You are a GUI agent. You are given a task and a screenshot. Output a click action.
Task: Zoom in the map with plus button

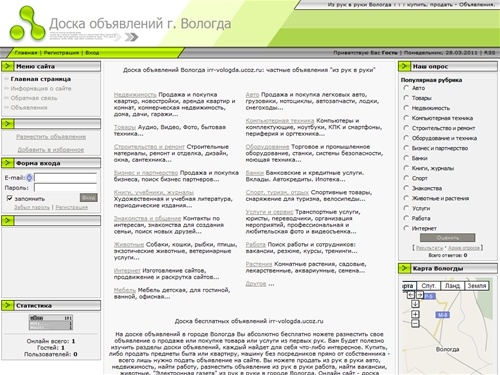tap(415, 314)
